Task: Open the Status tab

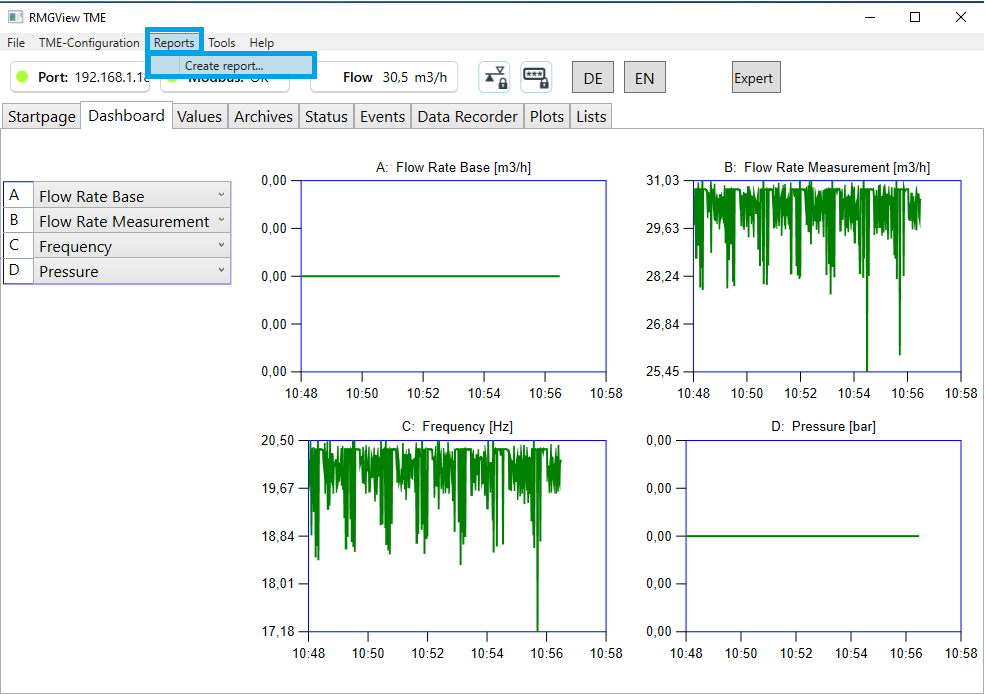Action: click(x=326, y=117)
